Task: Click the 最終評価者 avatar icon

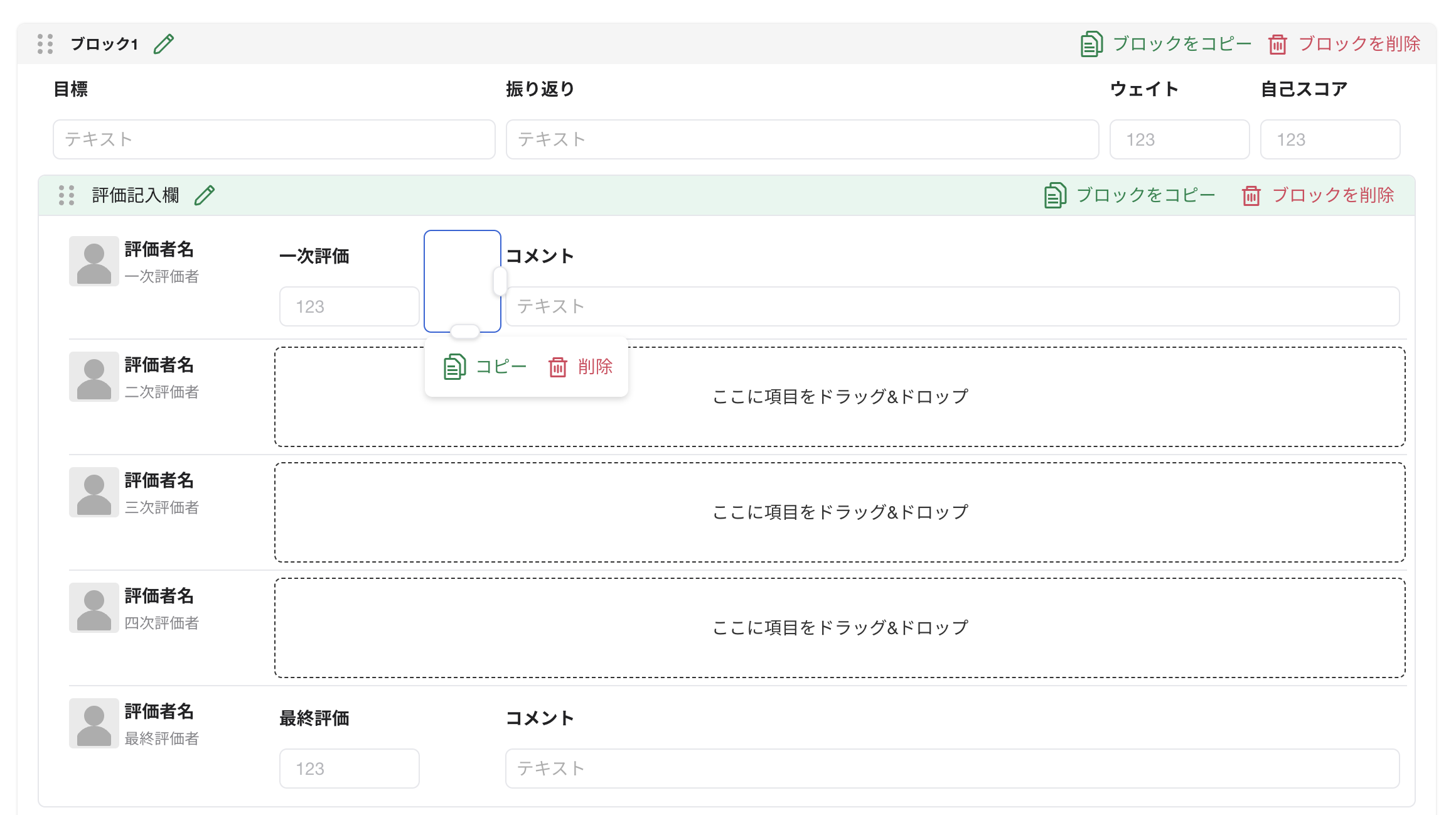Action: click(x=93, y=723)
